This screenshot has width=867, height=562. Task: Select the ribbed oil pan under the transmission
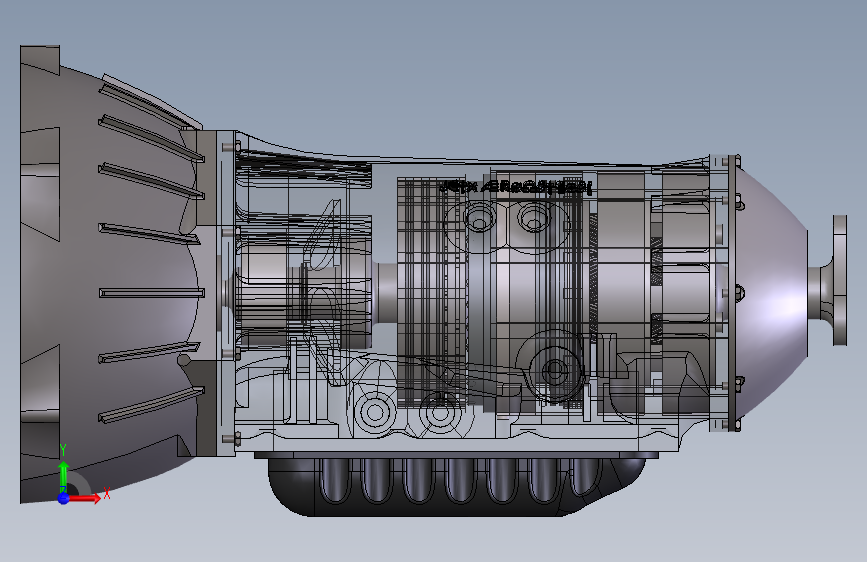[x=456, y=485]
